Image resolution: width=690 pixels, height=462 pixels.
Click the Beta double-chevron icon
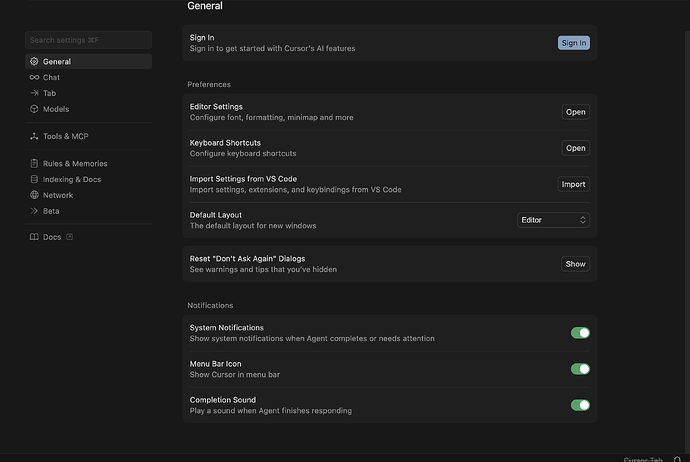(x=34, y=211)
